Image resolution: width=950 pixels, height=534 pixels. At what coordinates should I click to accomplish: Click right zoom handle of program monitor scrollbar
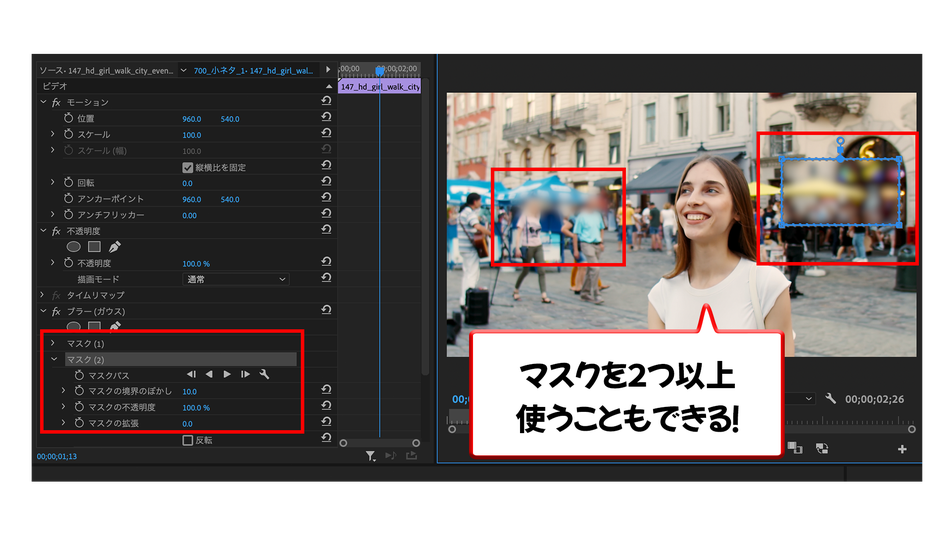point(912,429)
